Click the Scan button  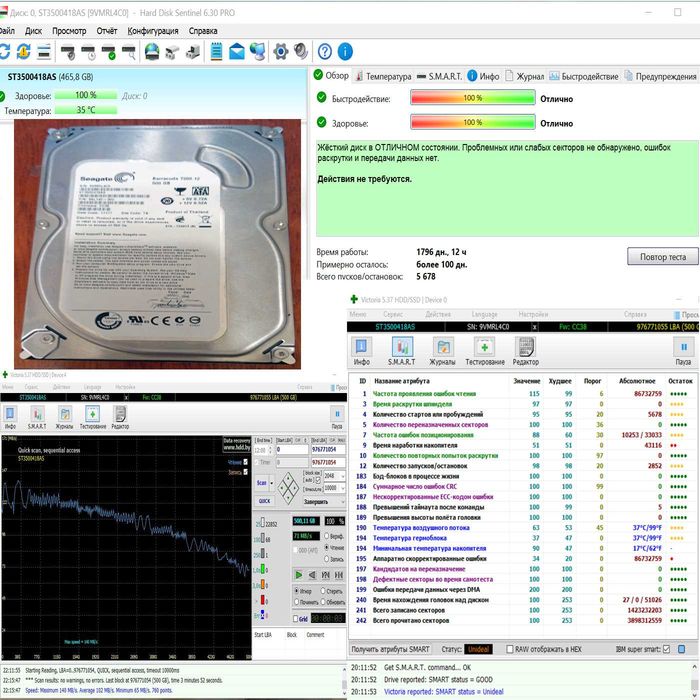262,483
